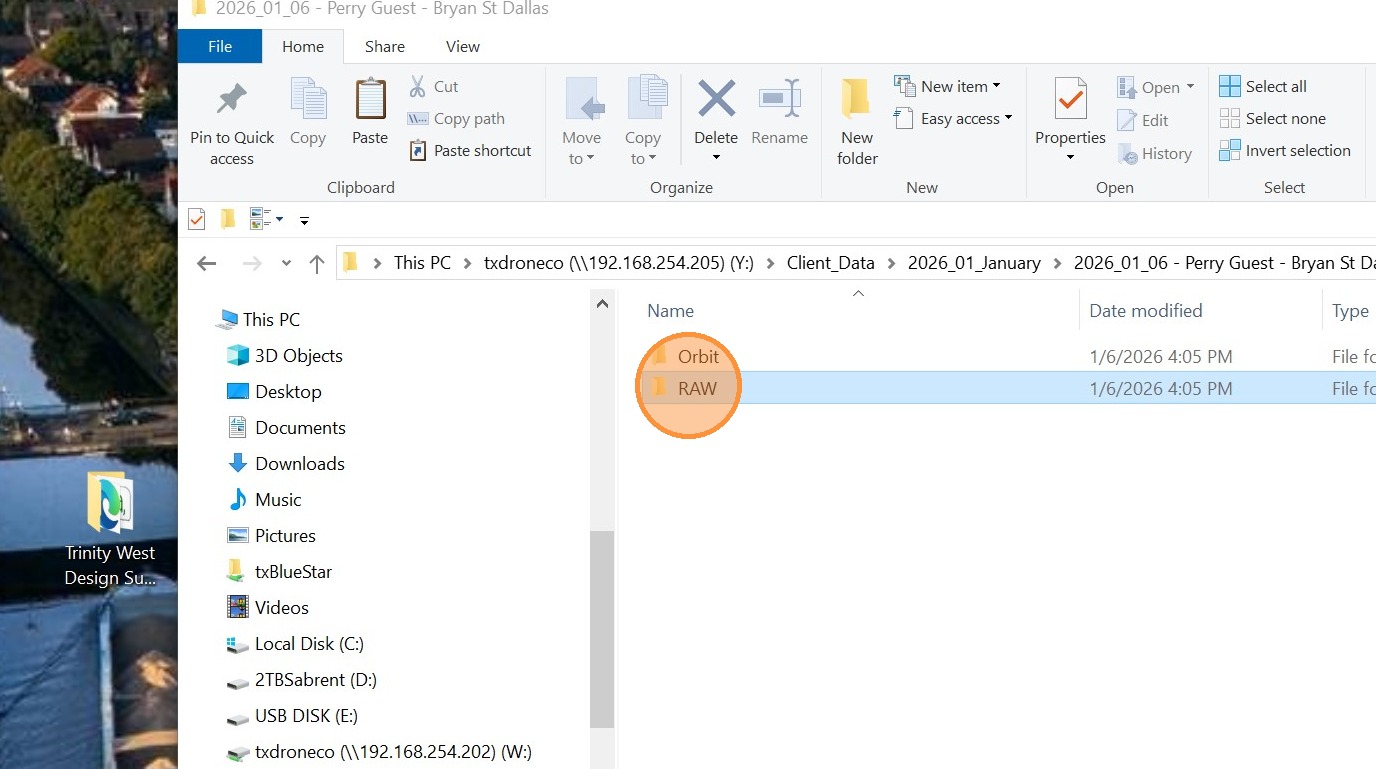The image size is (1376, 769).
Task: Open the File tab
Action: [x=220, y=47]
